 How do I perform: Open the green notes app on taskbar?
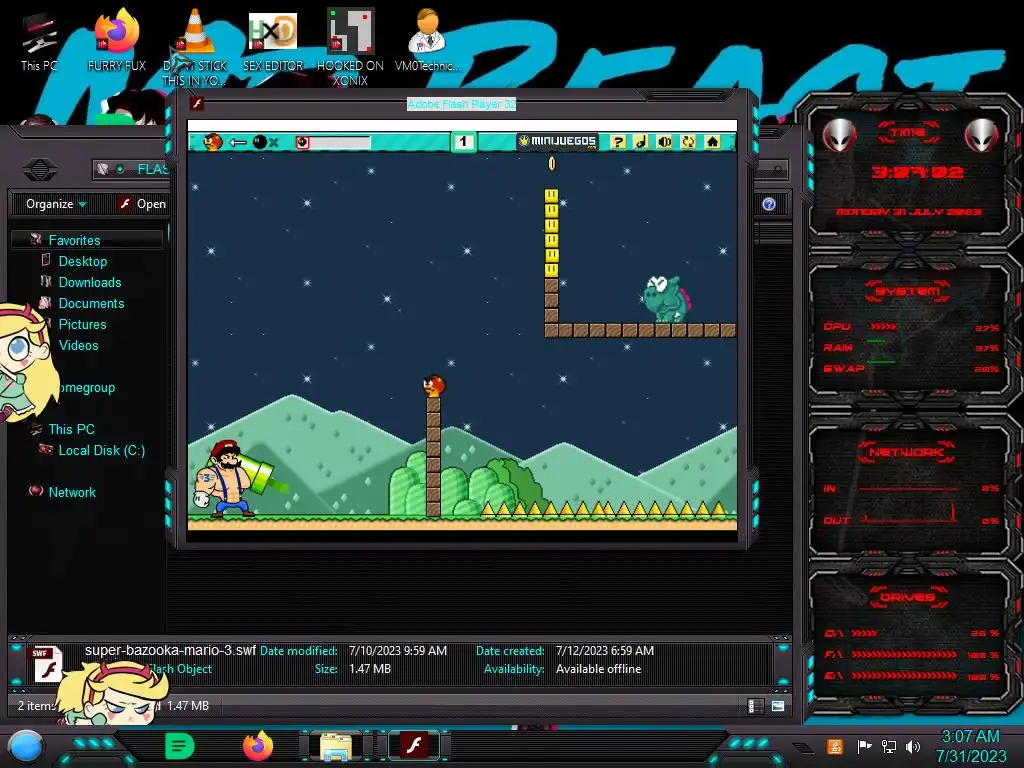tap(180, 746)
